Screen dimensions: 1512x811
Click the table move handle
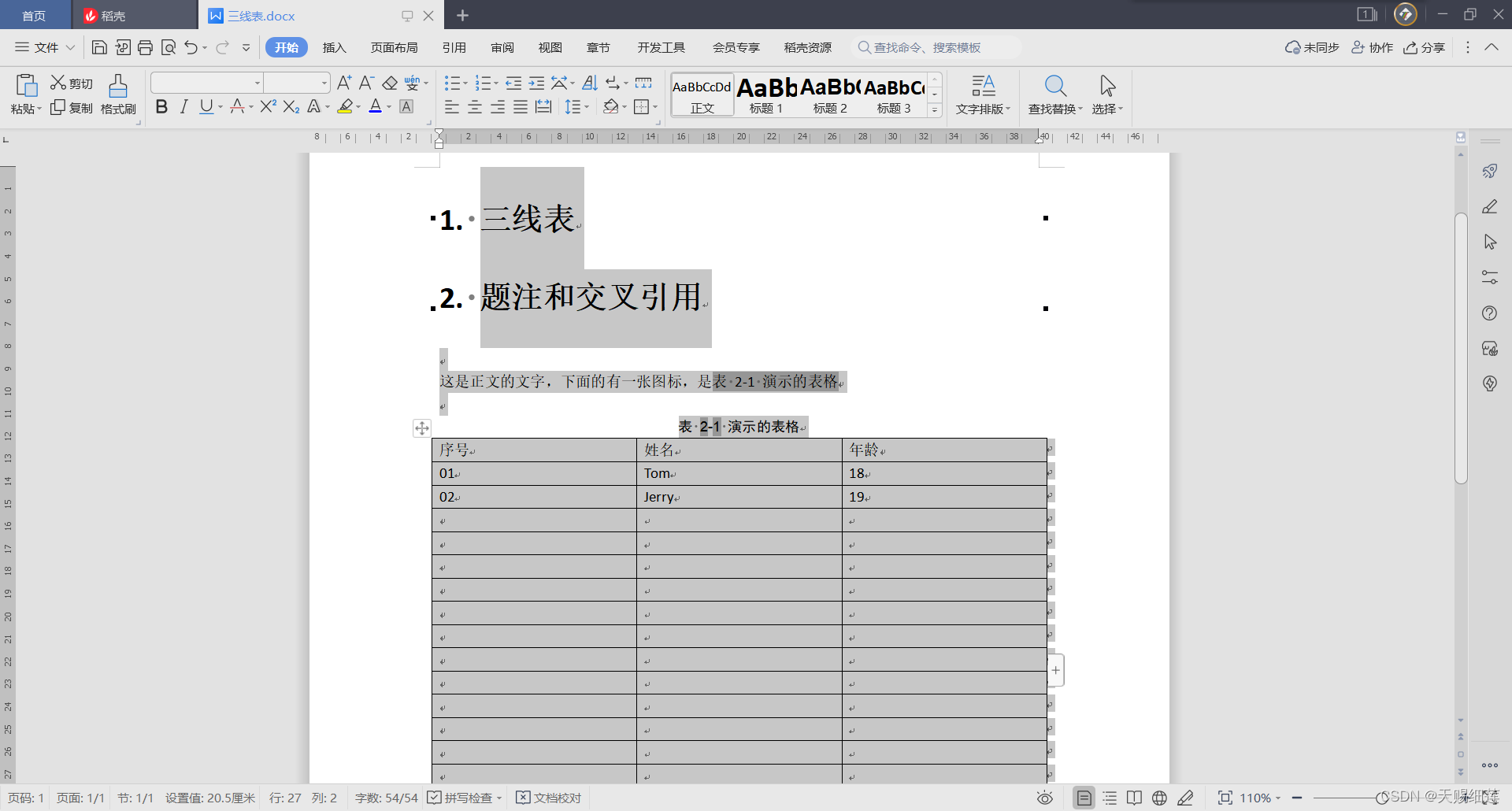pyautogui.click(x=422, y=428)
